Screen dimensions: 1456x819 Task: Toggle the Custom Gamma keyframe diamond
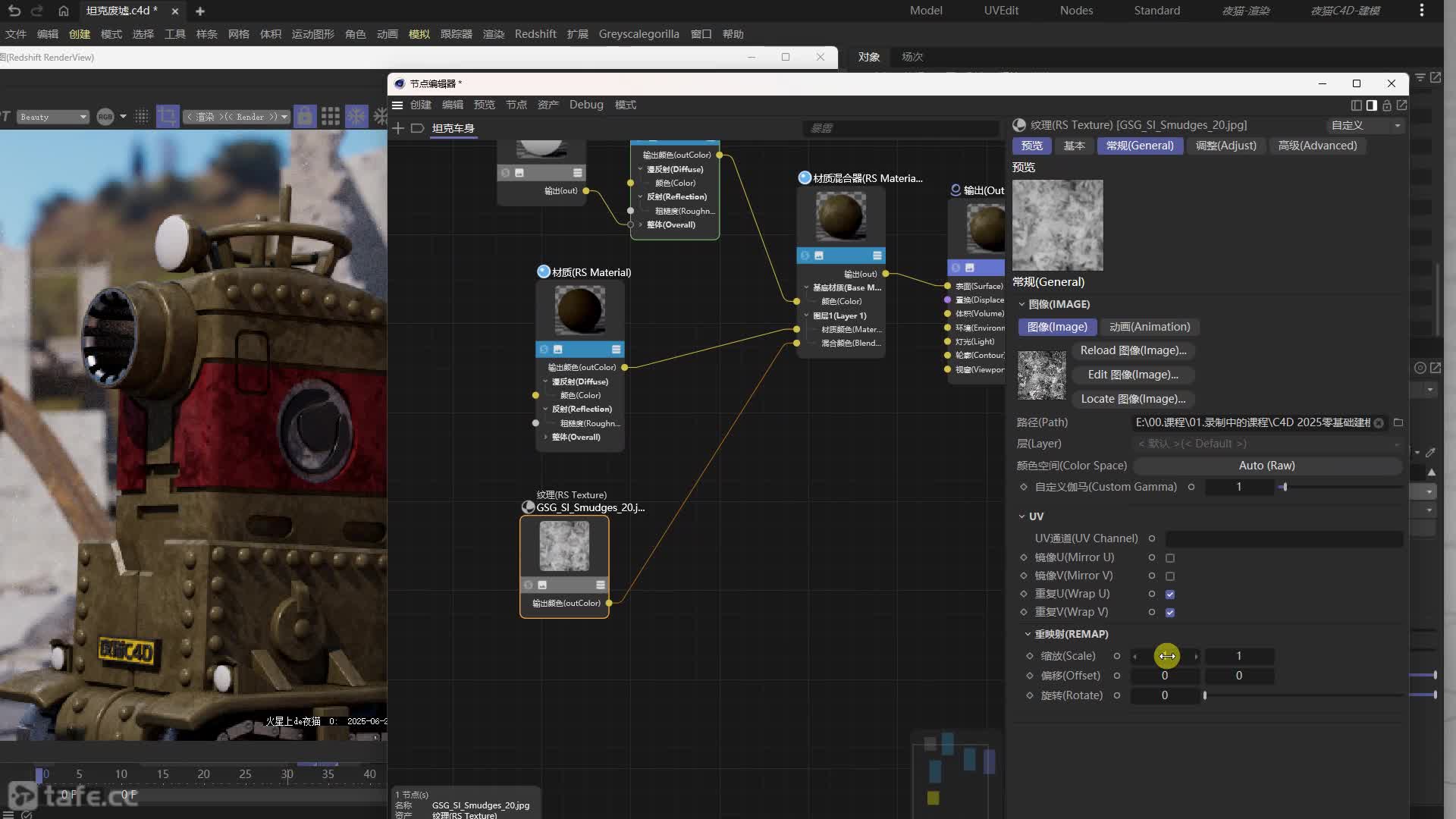coord(1024,487)
